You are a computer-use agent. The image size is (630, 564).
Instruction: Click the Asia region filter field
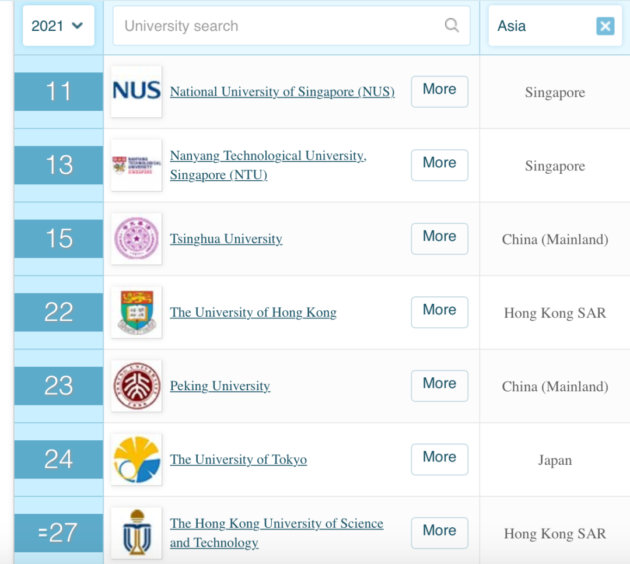(x=555, y=26)
